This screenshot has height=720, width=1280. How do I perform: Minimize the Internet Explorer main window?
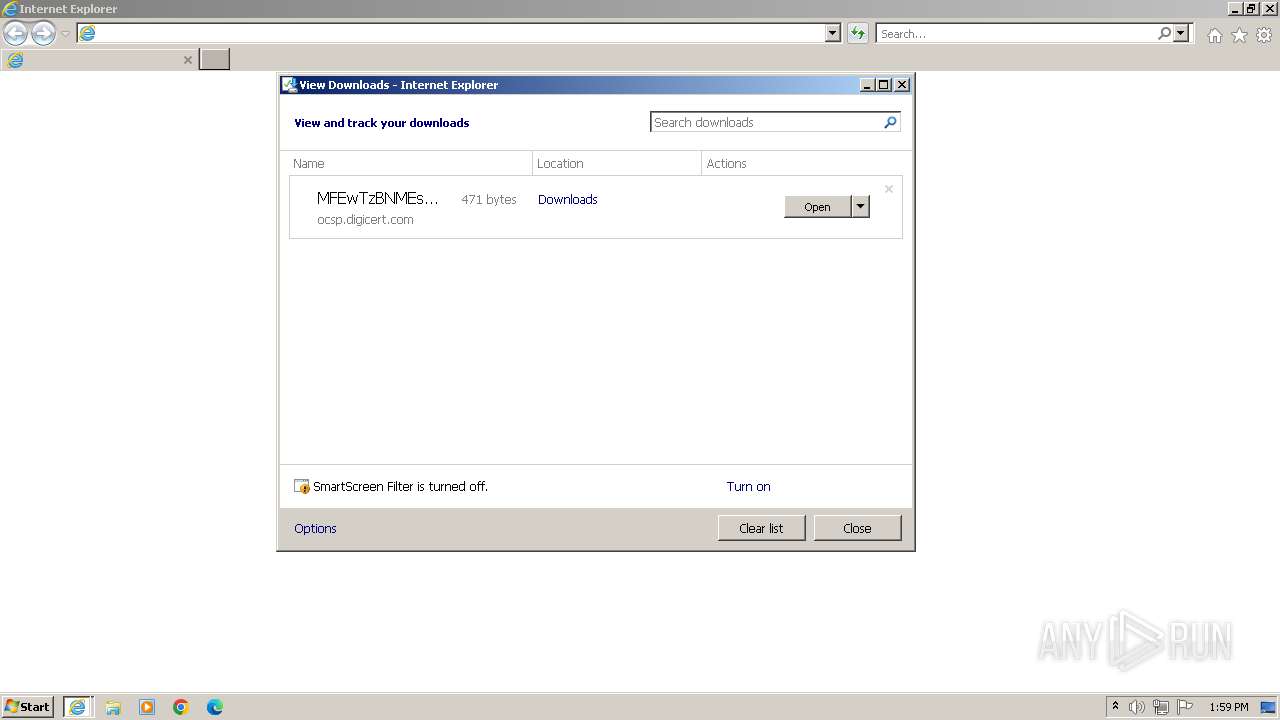pyautogui.click(x=1235, y=9)
